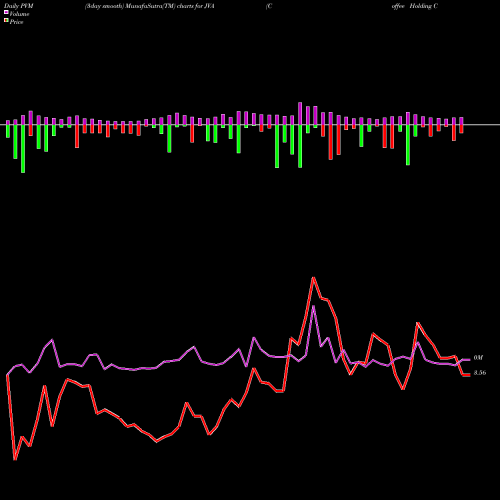The width and height of the screenshot is (500, 500).
Task: Click the Price legend color swatch
Action: tap(6, 21)
